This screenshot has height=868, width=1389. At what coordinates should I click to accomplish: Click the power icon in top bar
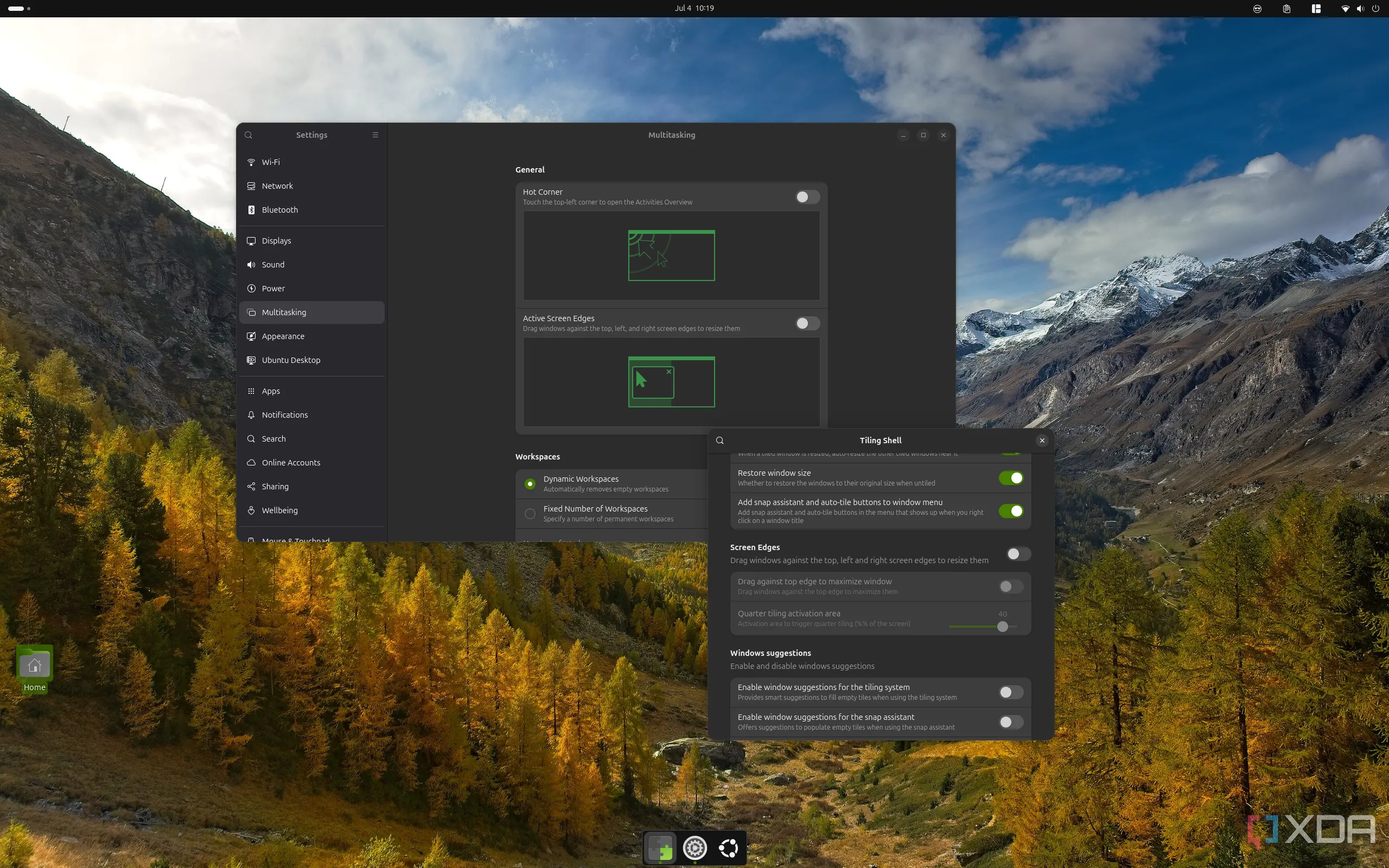tap(1376, 8)
